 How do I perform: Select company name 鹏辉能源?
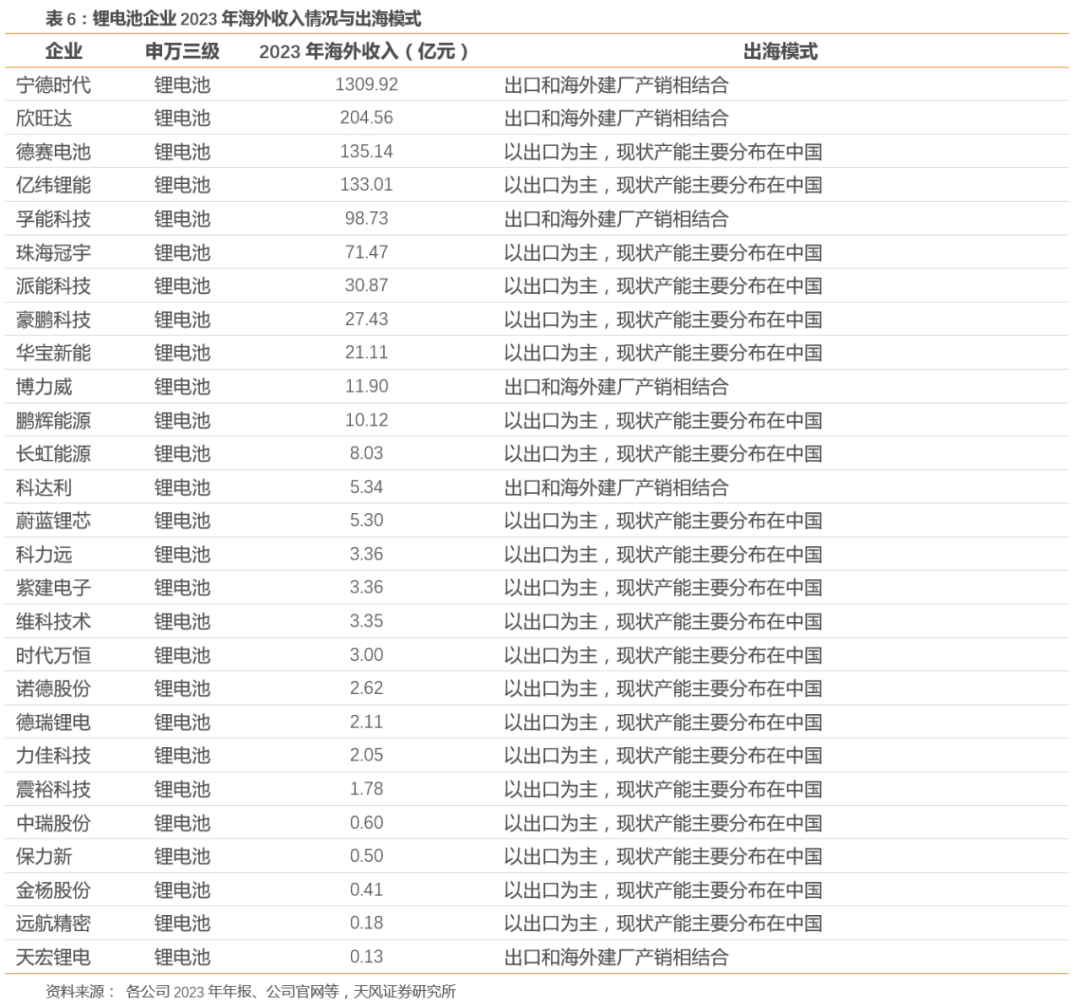(53, 420)
